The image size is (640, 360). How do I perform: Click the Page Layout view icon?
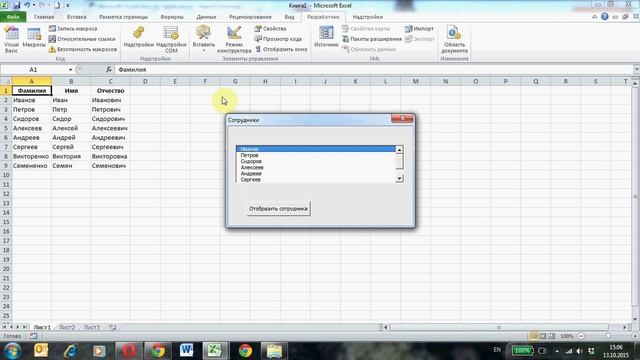pos(542,336)
